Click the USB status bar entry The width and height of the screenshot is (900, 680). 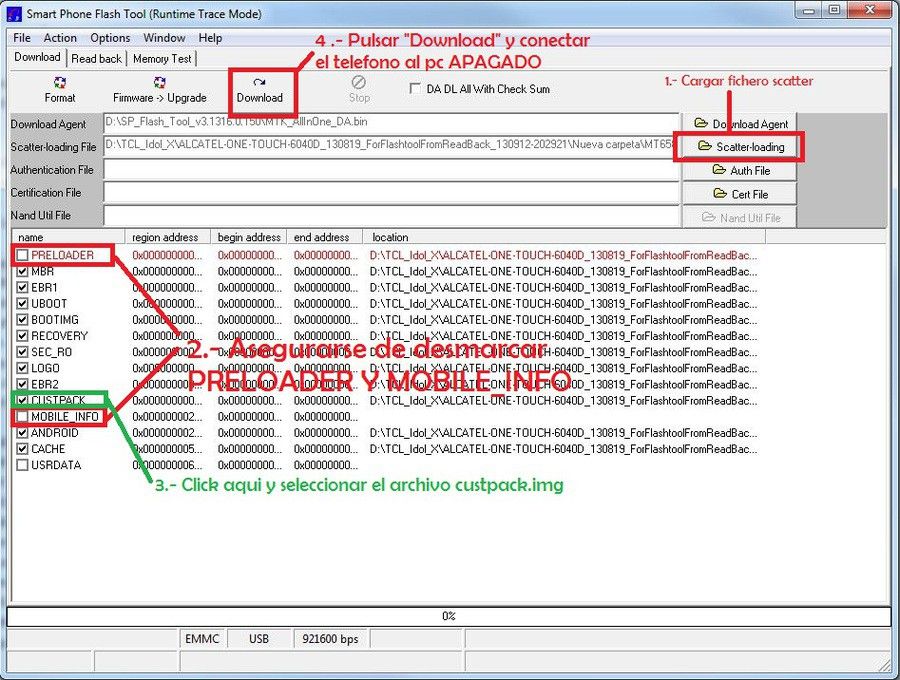[259, 639]
